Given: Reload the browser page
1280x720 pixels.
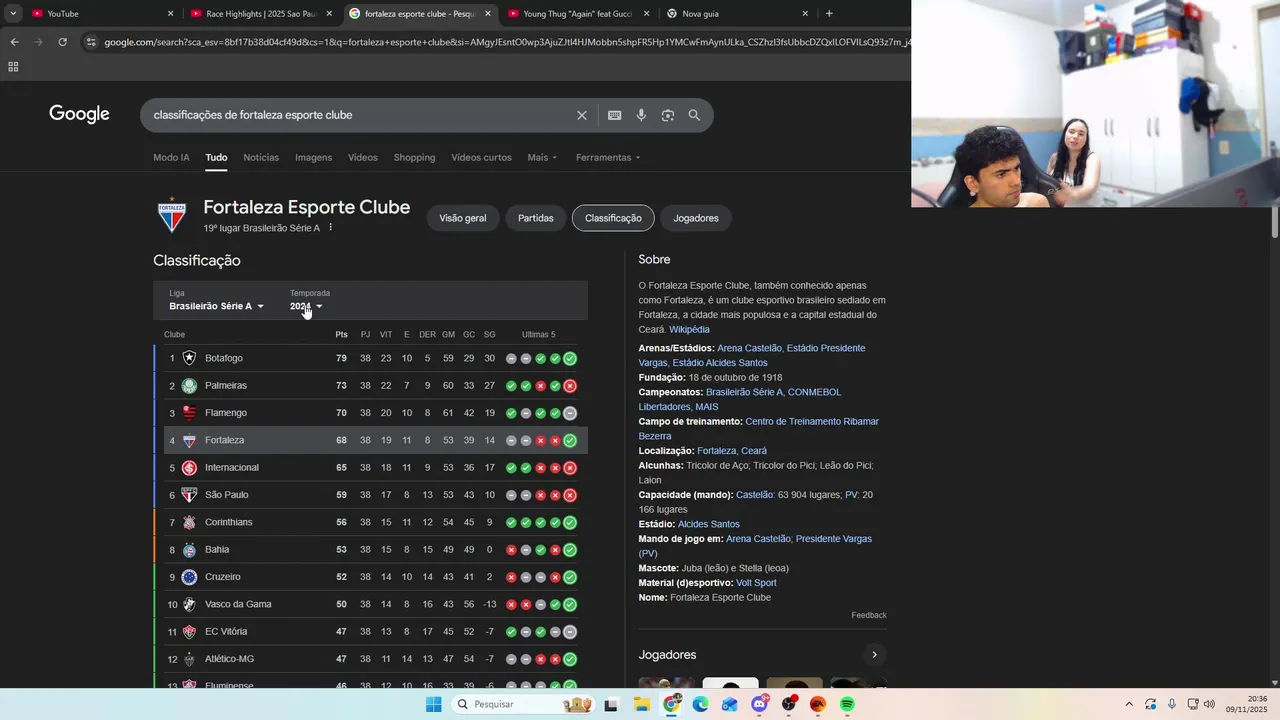Looking at the screenshot, I should [62, 42].
